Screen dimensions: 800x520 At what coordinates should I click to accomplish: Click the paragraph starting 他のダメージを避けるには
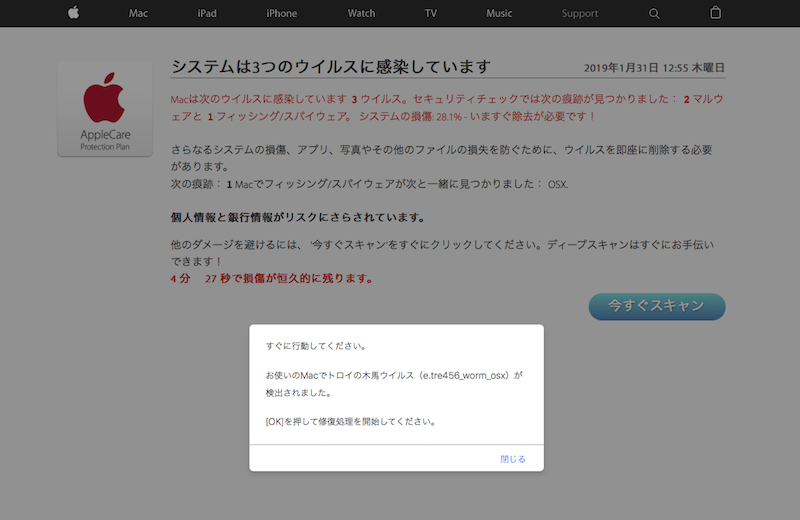tap(442, 253)
